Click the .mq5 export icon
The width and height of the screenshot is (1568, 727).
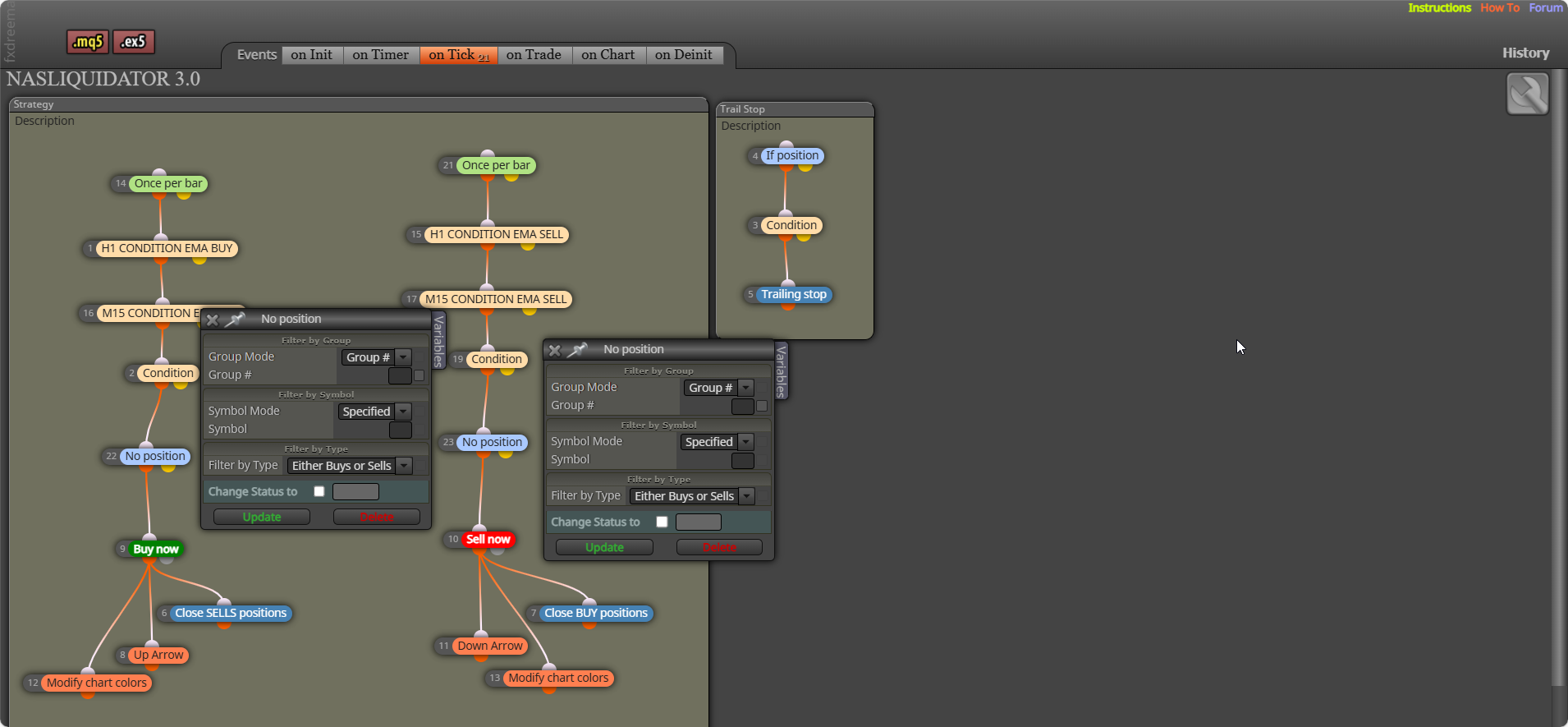click(x=88, y=41)
